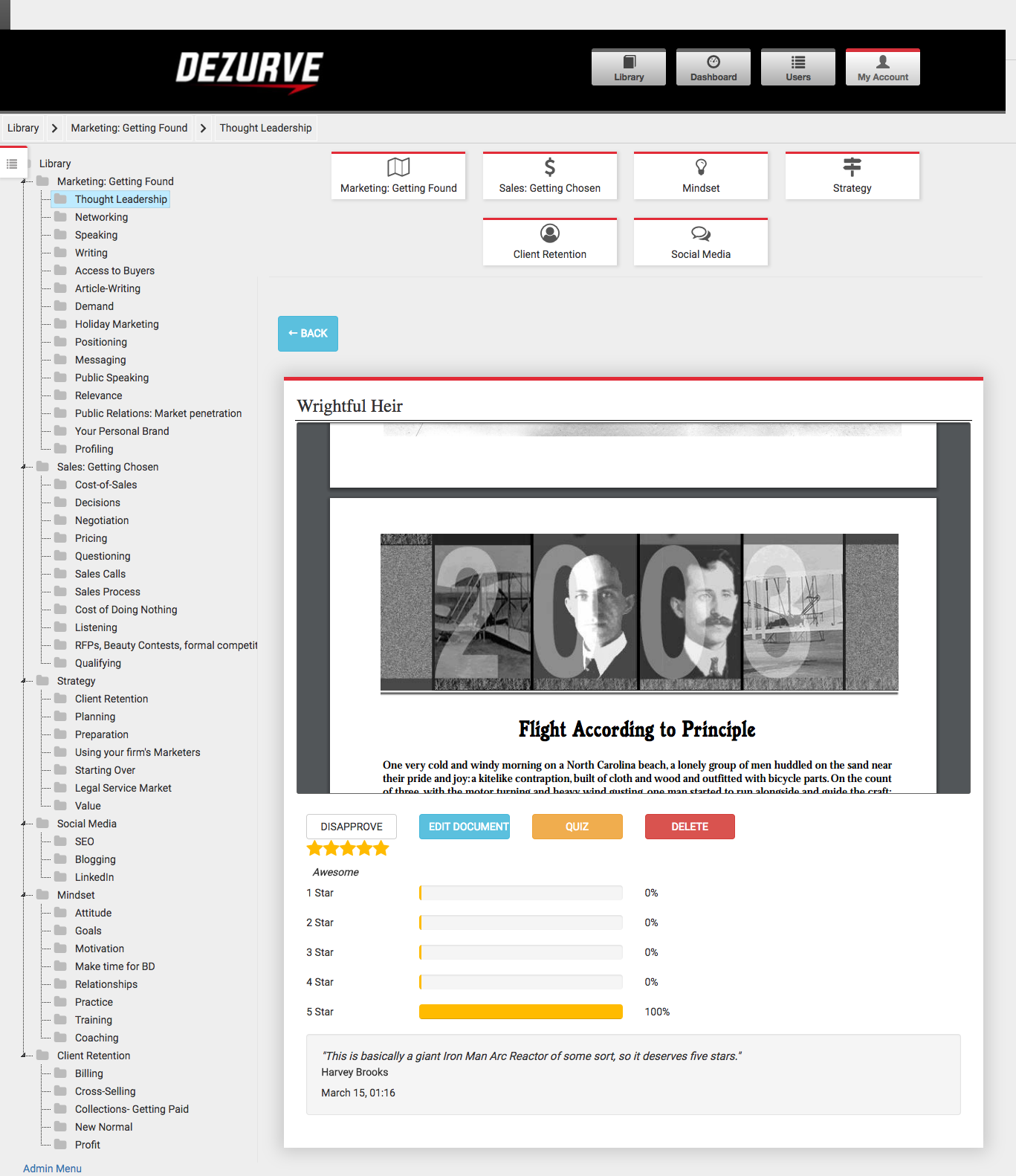Click the red Delete button

[x=690, y=827]
